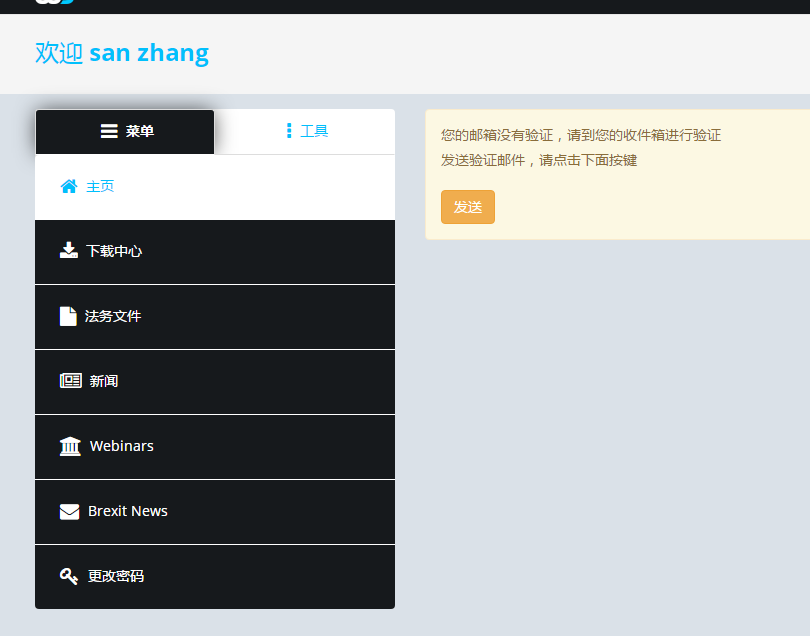The image size is (810, 636).
Task: Click the newspaper icon next to 新闻
Action: pos(71,381)
